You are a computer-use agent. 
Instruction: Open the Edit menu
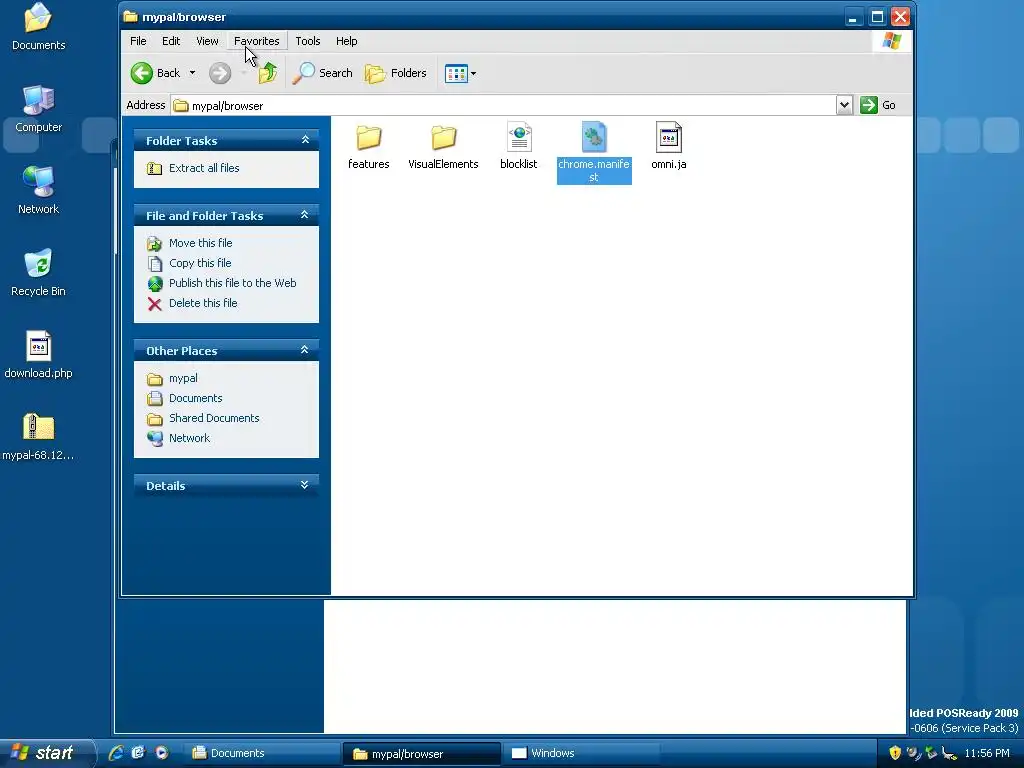coord(171,41)
